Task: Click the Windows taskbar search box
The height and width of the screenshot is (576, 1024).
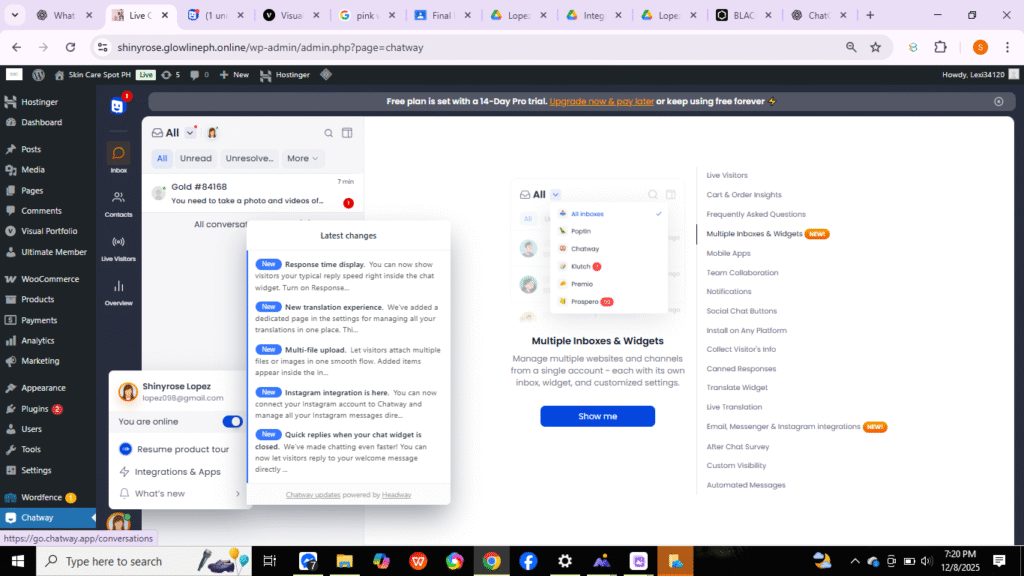Action: (x=113, y=561)
